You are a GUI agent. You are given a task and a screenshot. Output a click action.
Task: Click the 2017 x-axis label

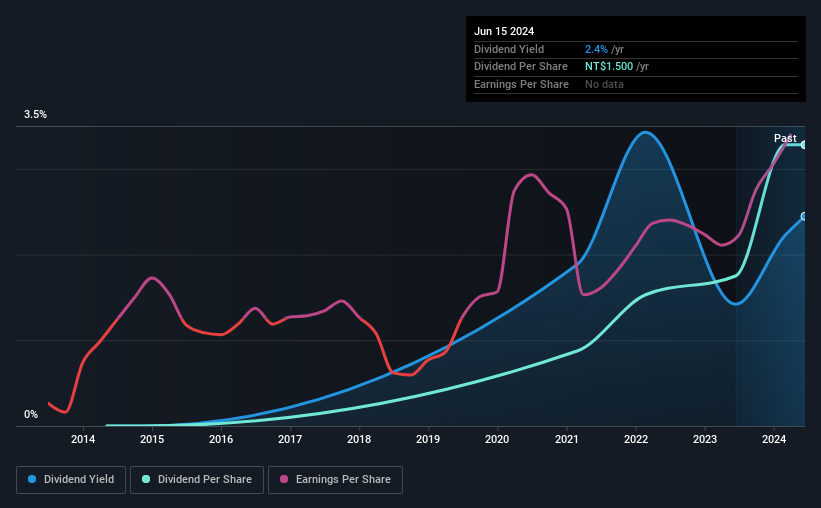tap(290, 439)
